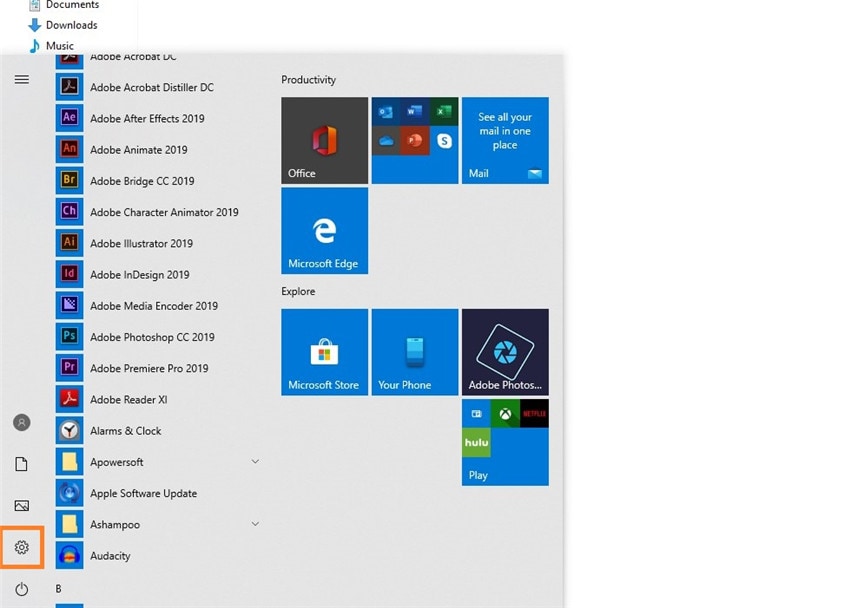Open the Play folder tile with Hulu
The width and height of the screenshot is (850, 608).
[x=505, y=442]
